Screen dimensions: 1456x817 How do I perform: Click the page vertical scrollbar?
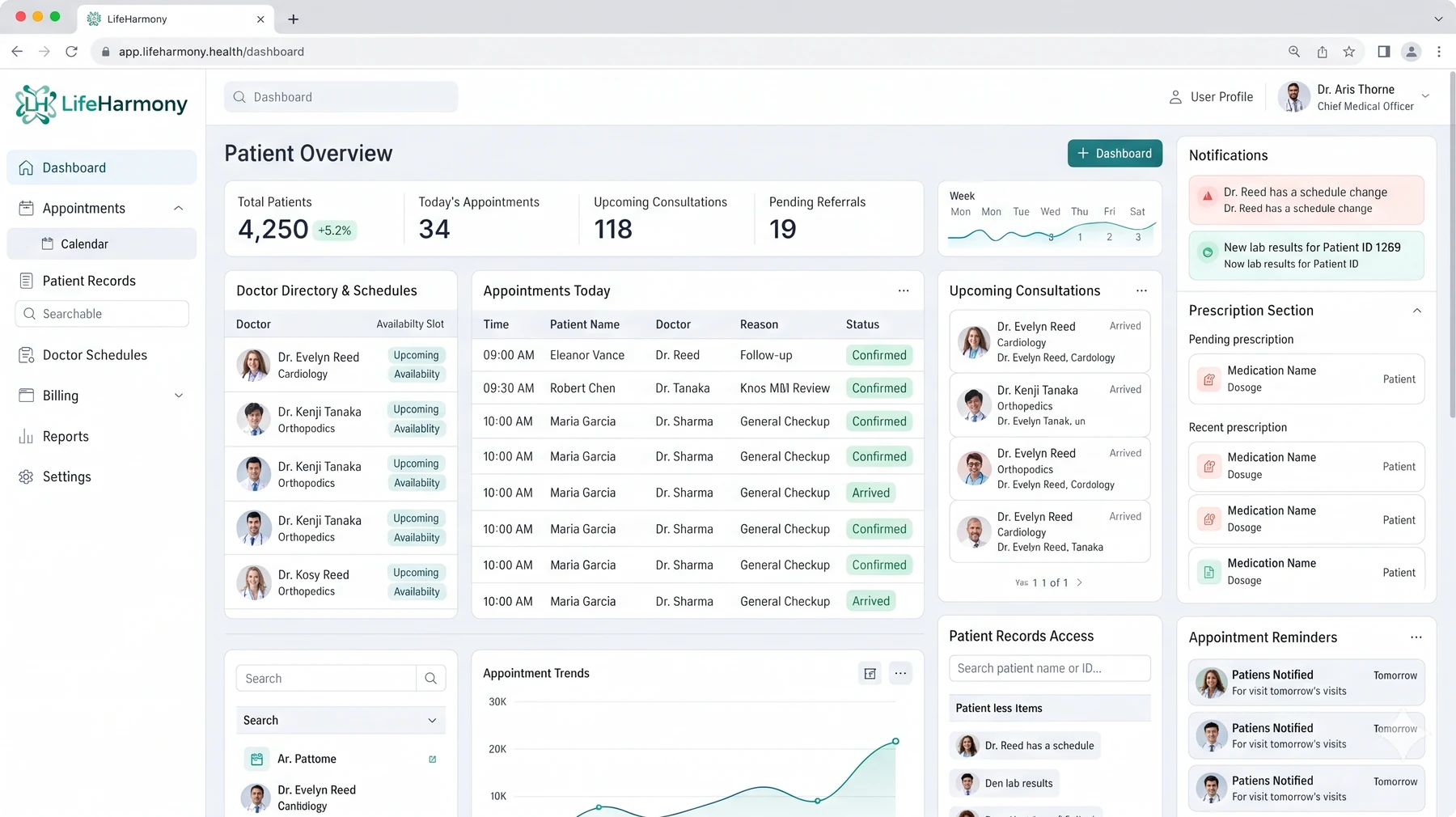tap(1451, 245)
